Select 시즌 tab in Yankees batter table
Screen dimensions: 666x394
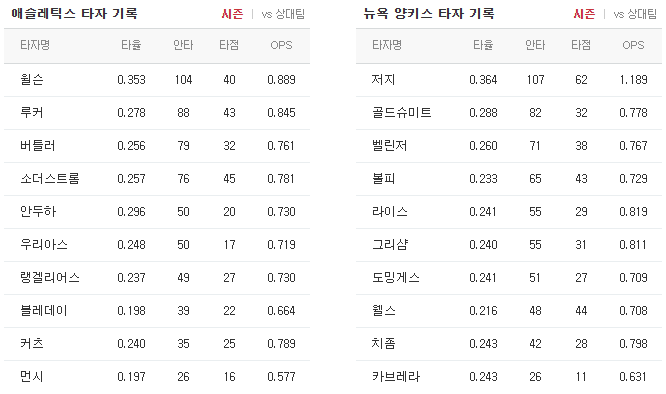[x=584, y=14]
